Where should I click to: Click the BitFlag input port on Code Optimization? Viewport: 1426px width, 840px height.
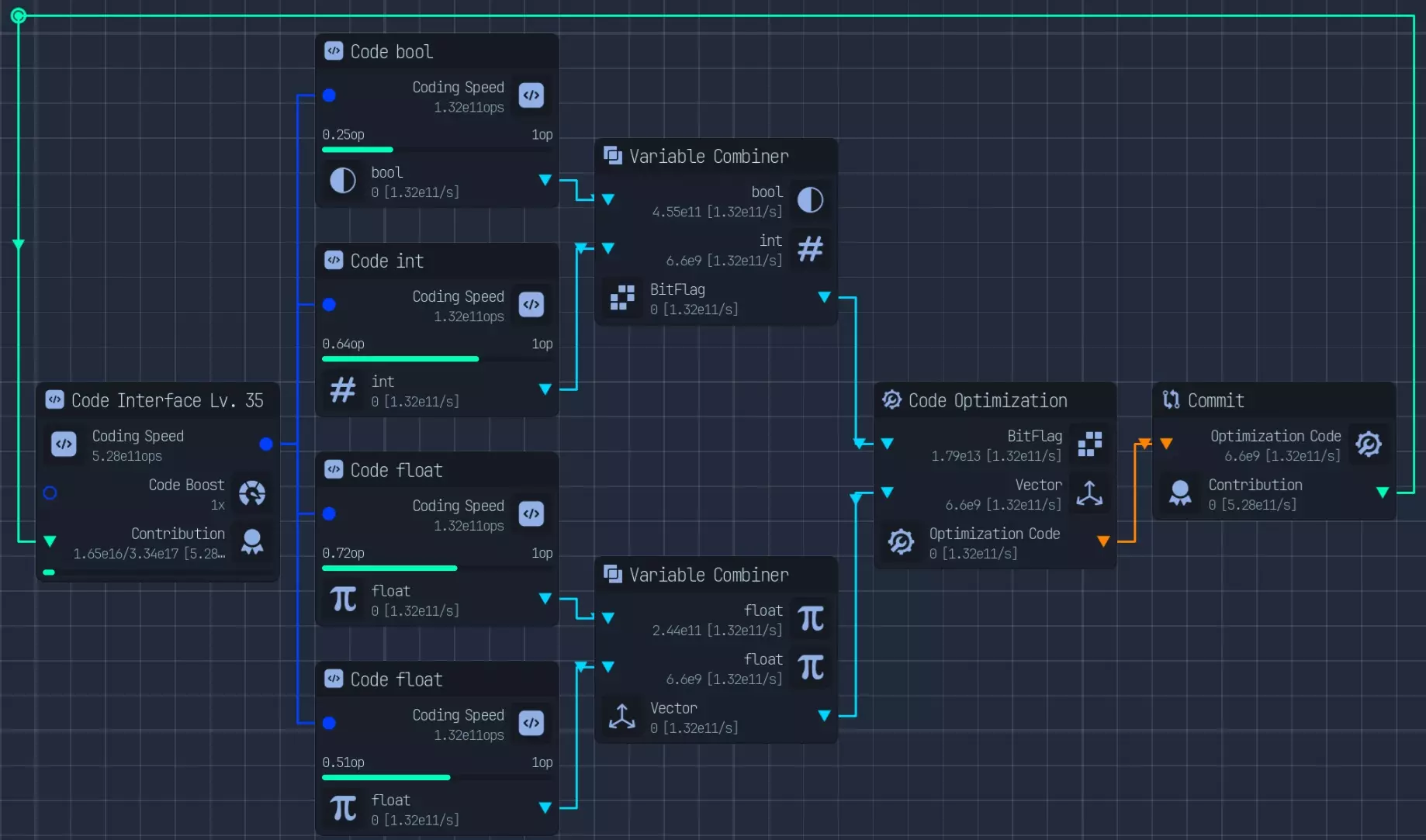coord(888,444)
